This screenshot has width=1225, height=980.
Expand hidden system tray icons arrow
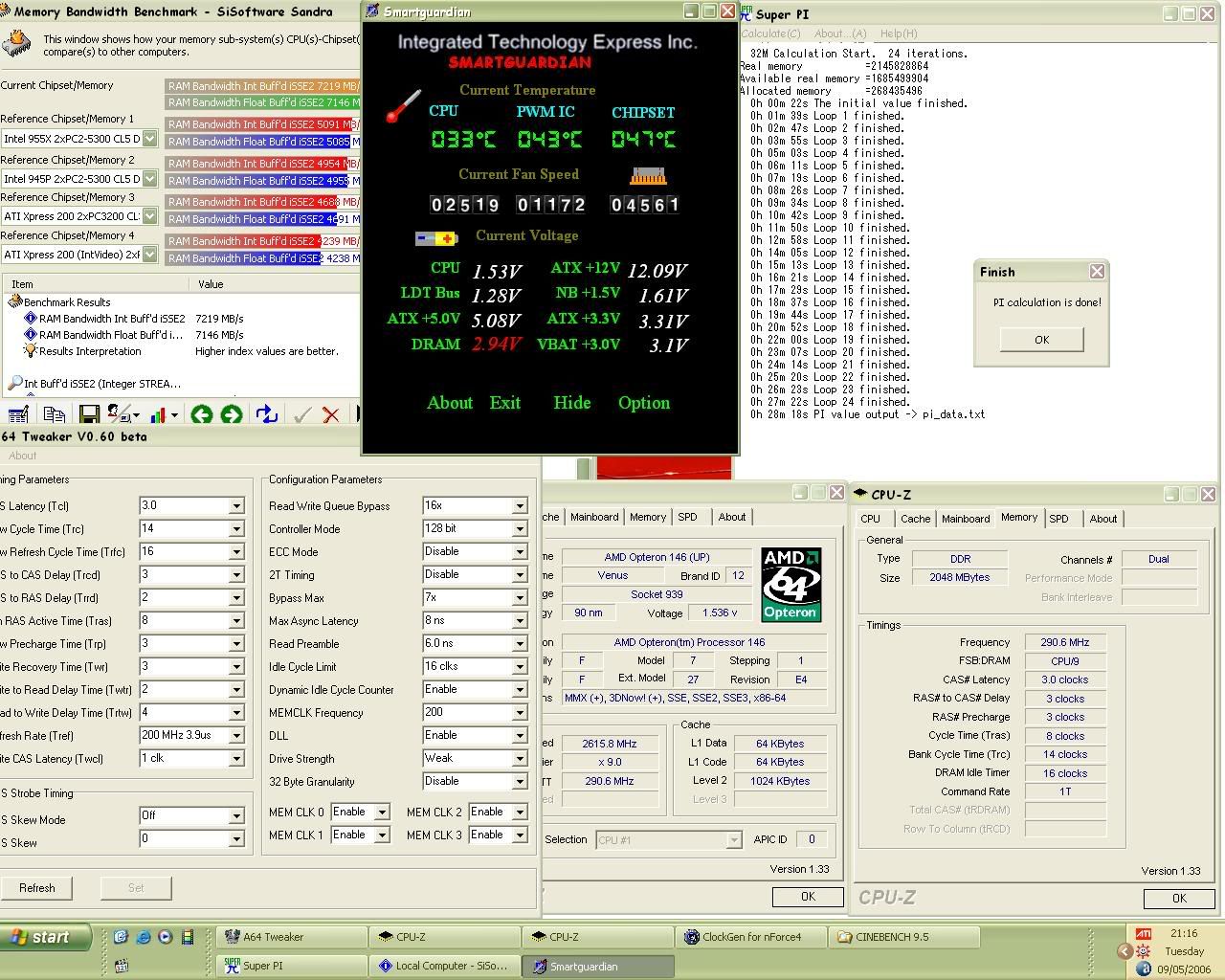[x=1125, y=951]
